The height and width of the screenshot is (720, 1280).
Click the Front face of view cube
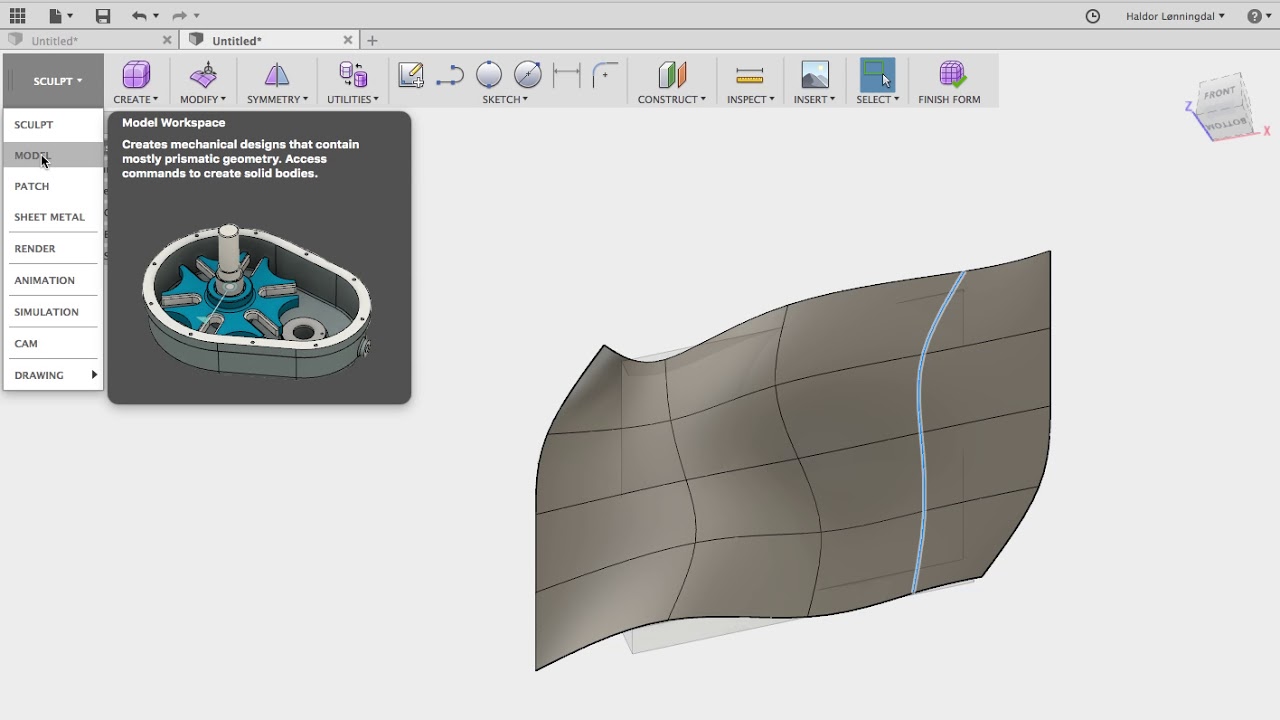point(1220,94)
